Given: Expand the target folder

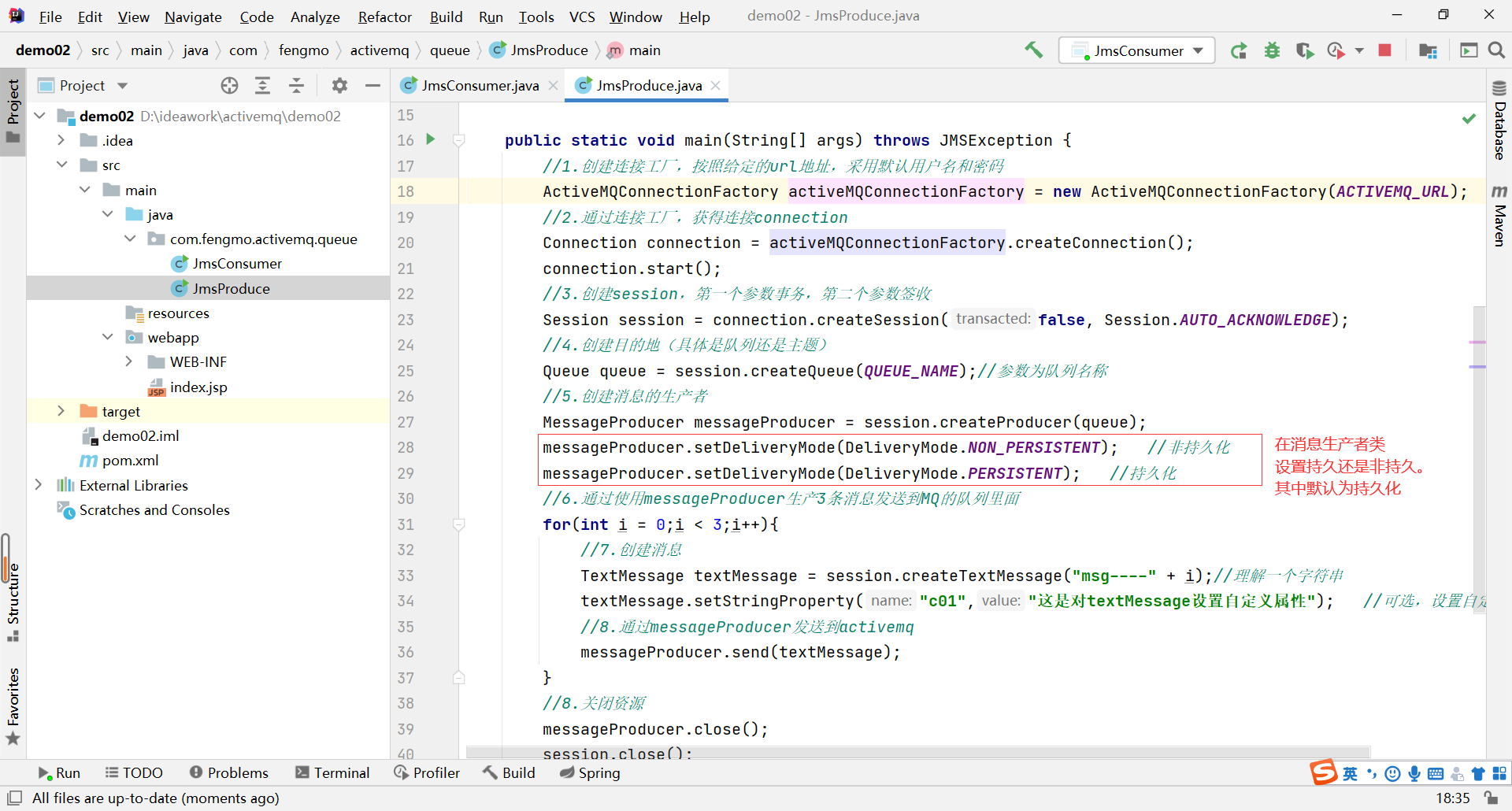Looking at the screenshot, I should click(x=61, y=411).
